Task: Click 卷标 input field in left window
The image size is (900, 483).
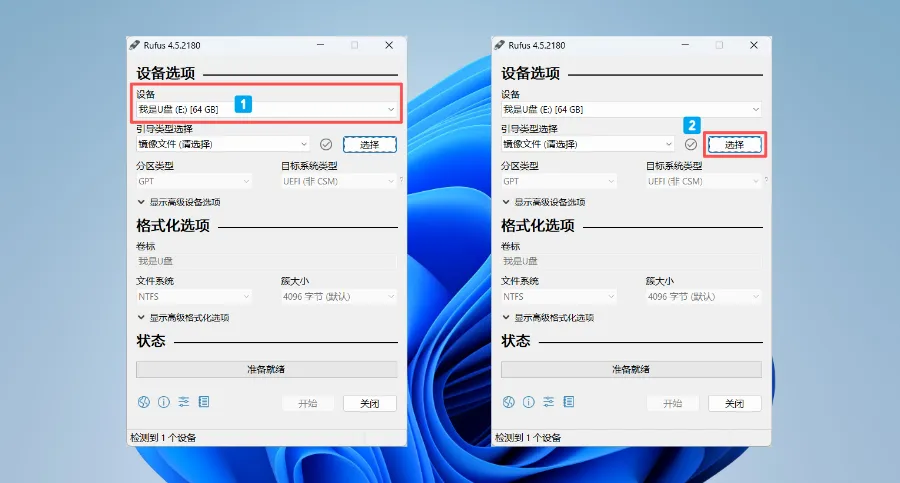Action: [266, 261]
